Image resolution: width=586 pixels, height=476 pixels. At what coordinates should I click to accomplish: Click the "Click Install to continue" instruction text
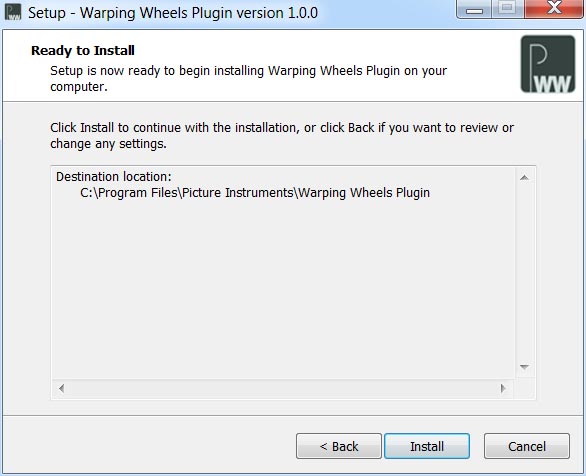[x=282, y=136]
